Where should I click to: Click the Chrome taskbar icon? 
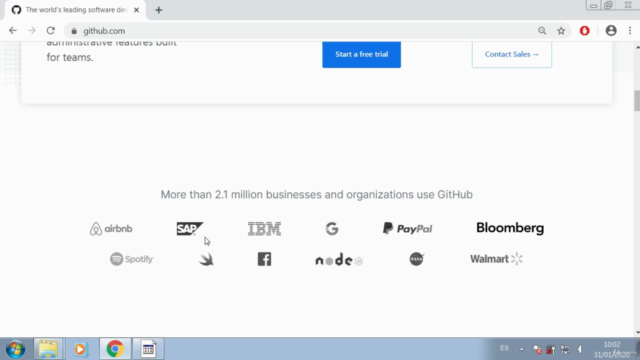tap(115, 349)
